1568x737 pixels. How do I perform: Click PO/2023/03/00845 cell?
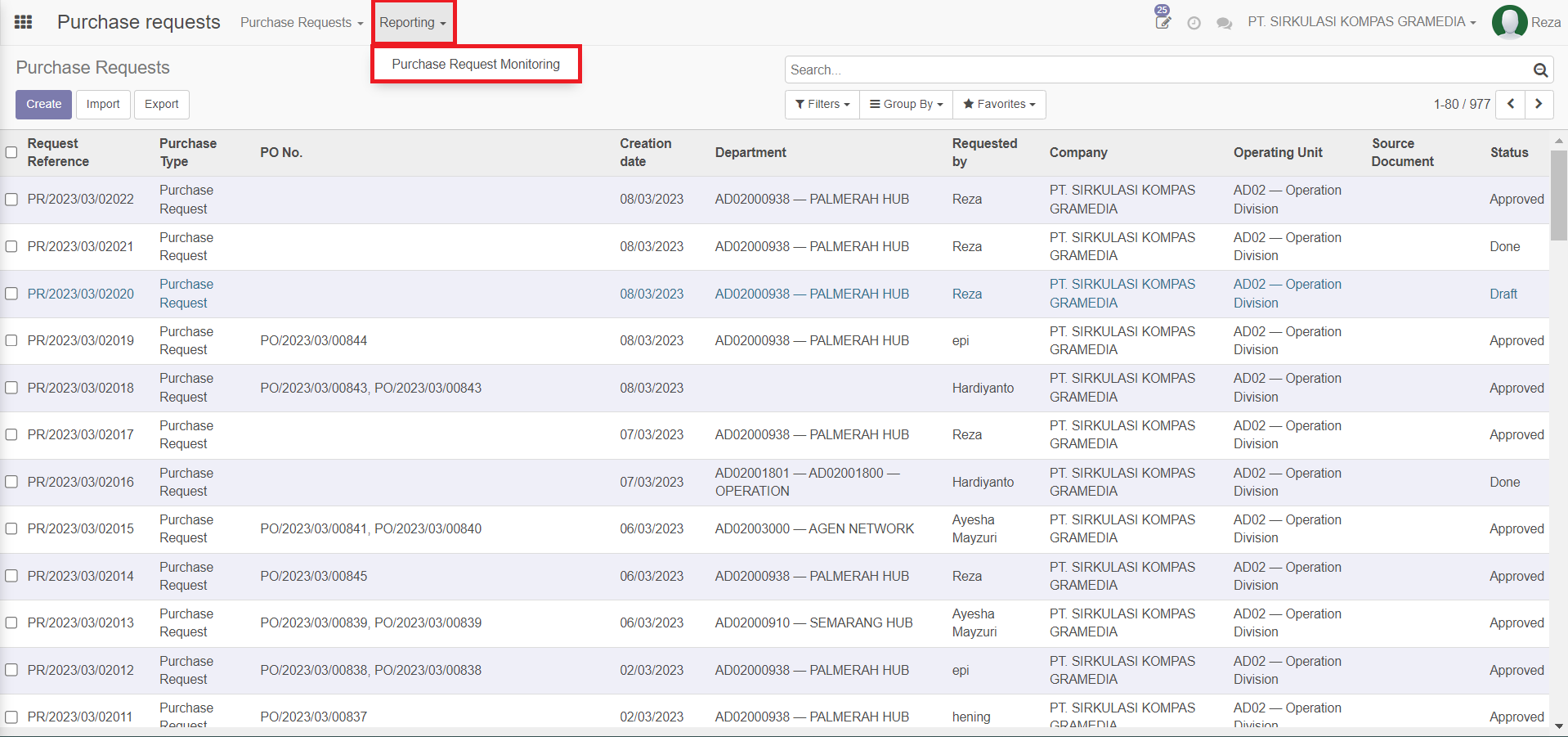(x=314, y=576)
